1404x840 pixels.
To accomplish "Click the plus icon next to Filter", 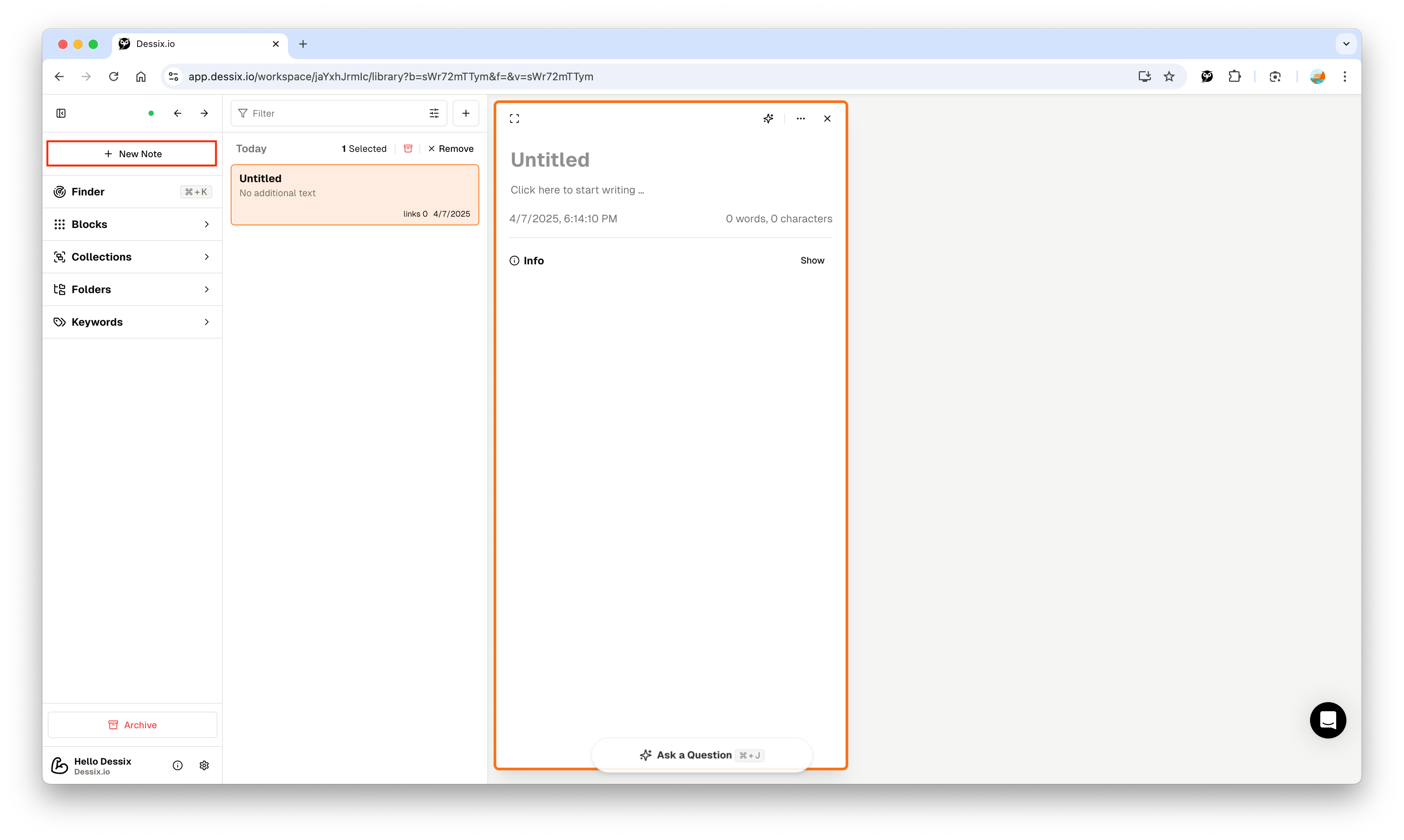I will [465, 113].
